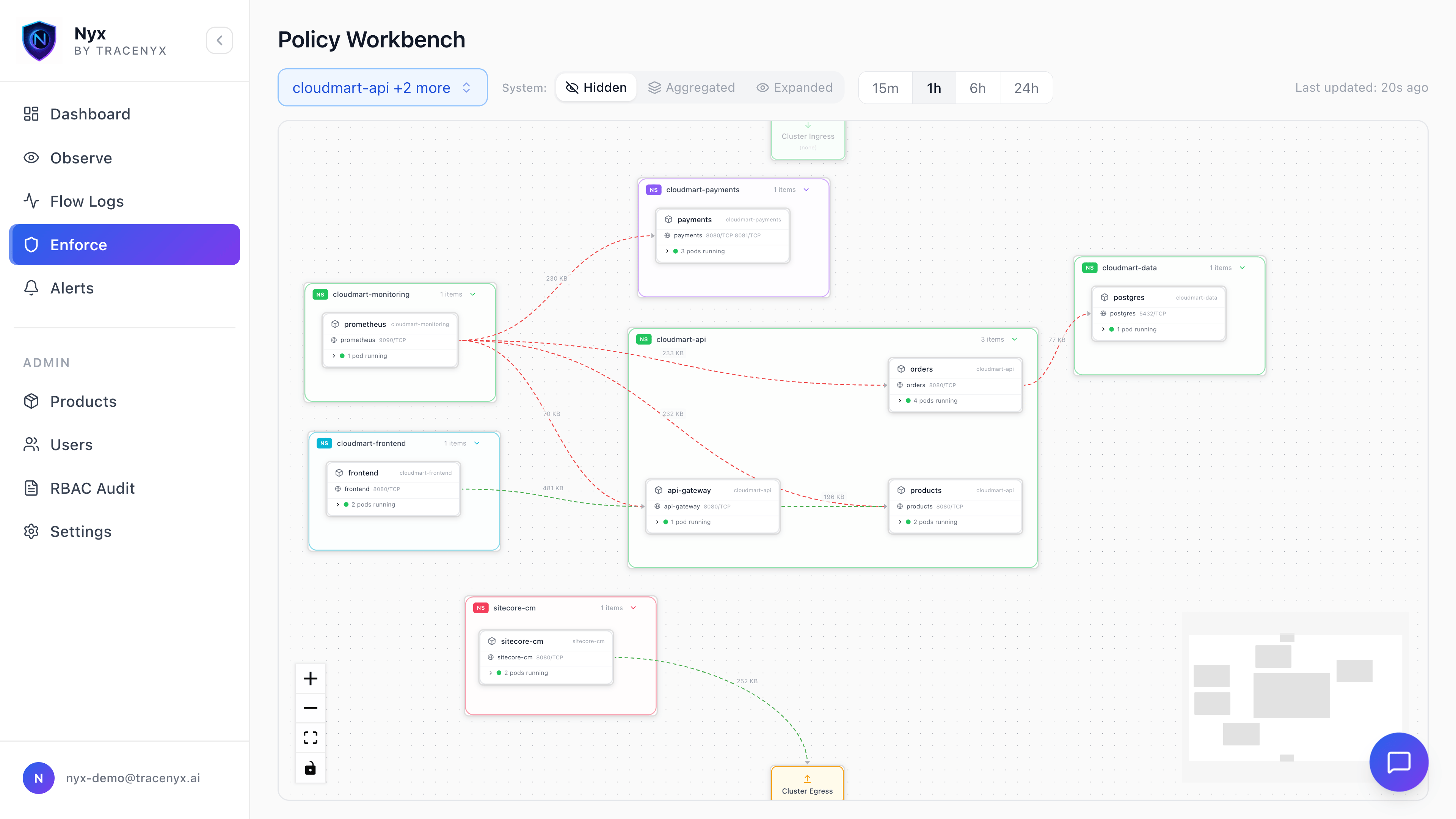
Task: Click the Settings gear icon
Action: [x=31, y=532]
